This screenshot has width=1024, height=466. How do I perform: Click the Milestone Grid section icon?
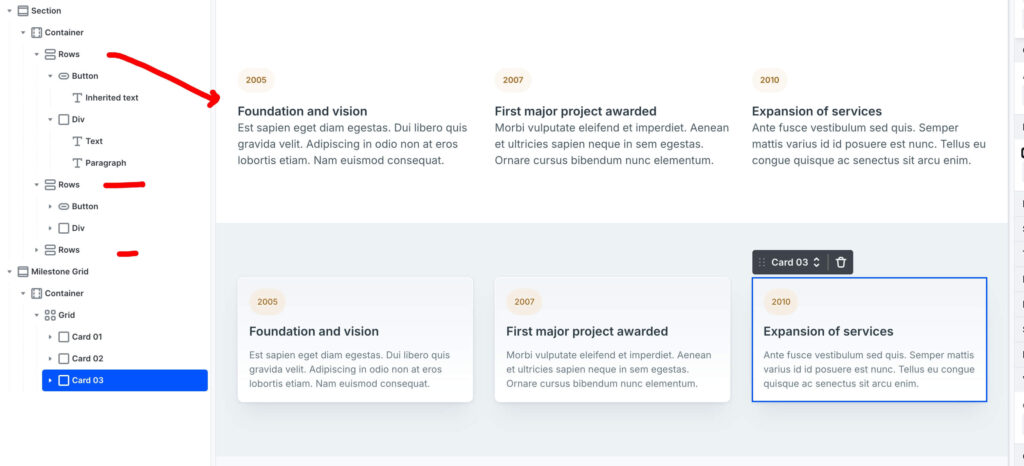point(23,271)
